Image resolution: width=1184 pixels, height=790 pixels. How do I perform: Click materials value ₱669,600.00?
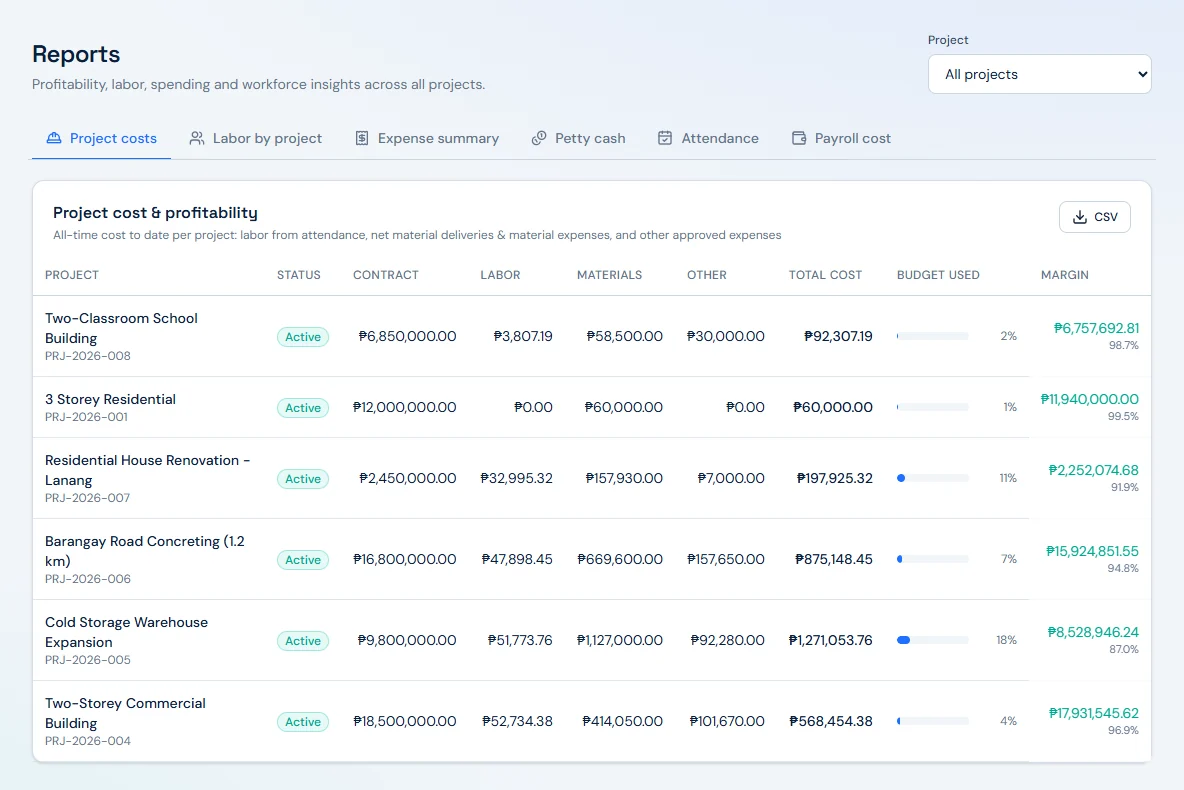tap(620, 559)
